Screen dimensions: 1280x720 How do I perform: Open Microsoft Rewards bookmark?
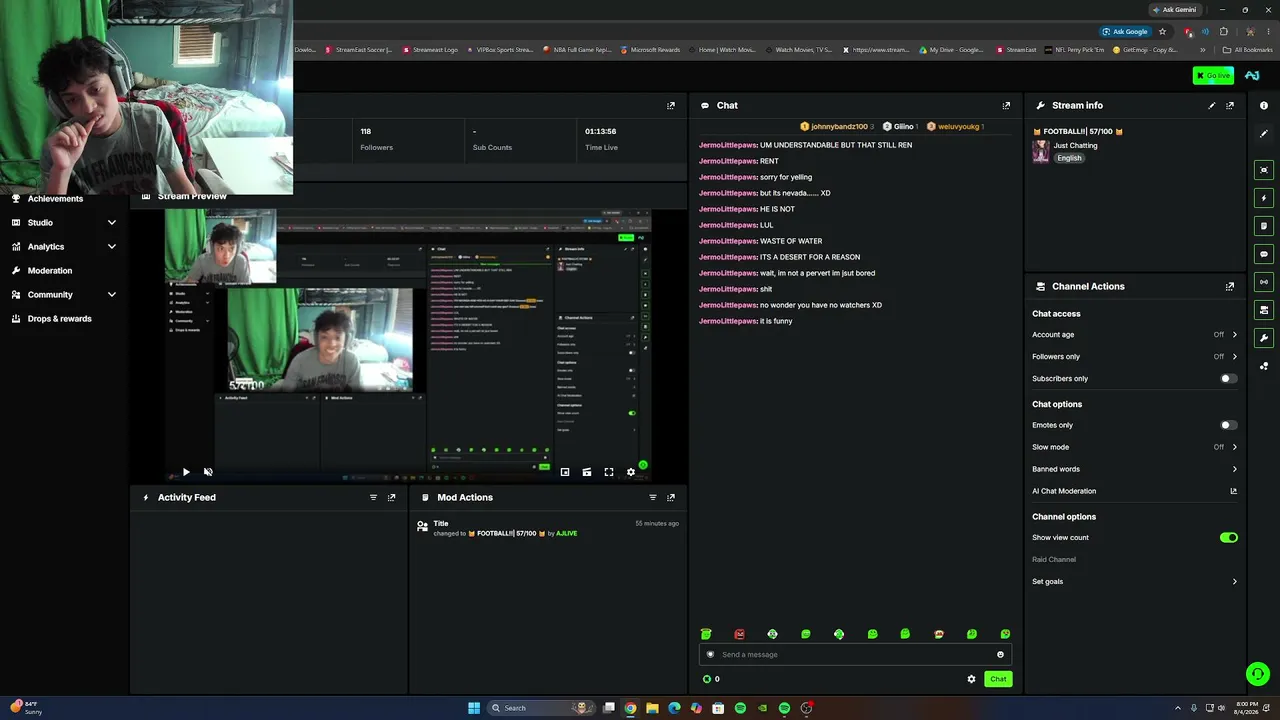click(650, 50)
